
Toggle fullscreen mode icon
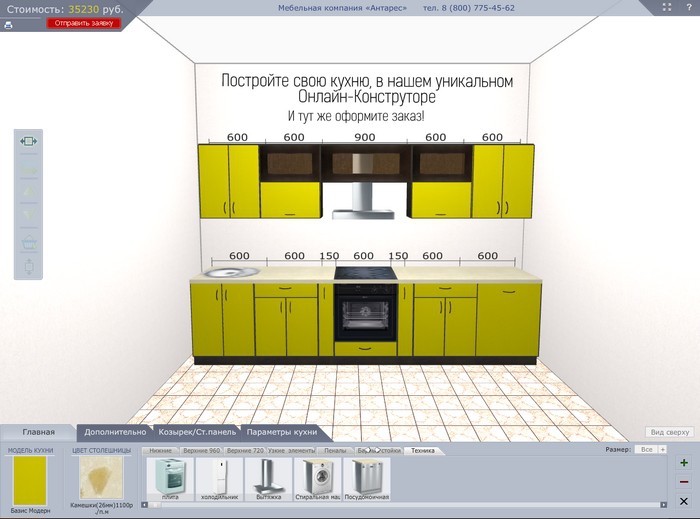click(666, 7)
